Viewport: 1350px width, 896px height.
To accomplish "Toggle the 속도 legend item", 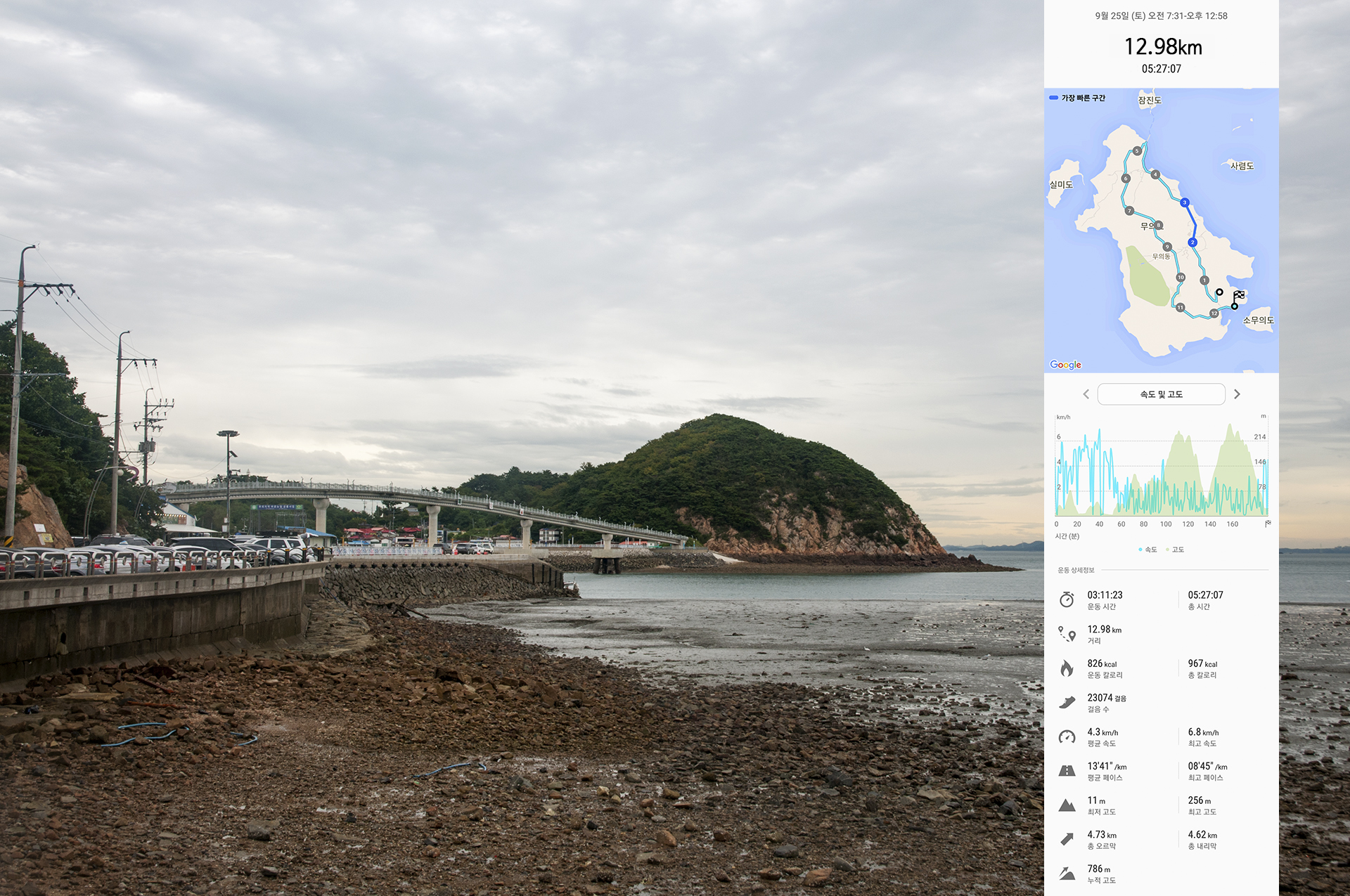I will (x=1147, y=550).
